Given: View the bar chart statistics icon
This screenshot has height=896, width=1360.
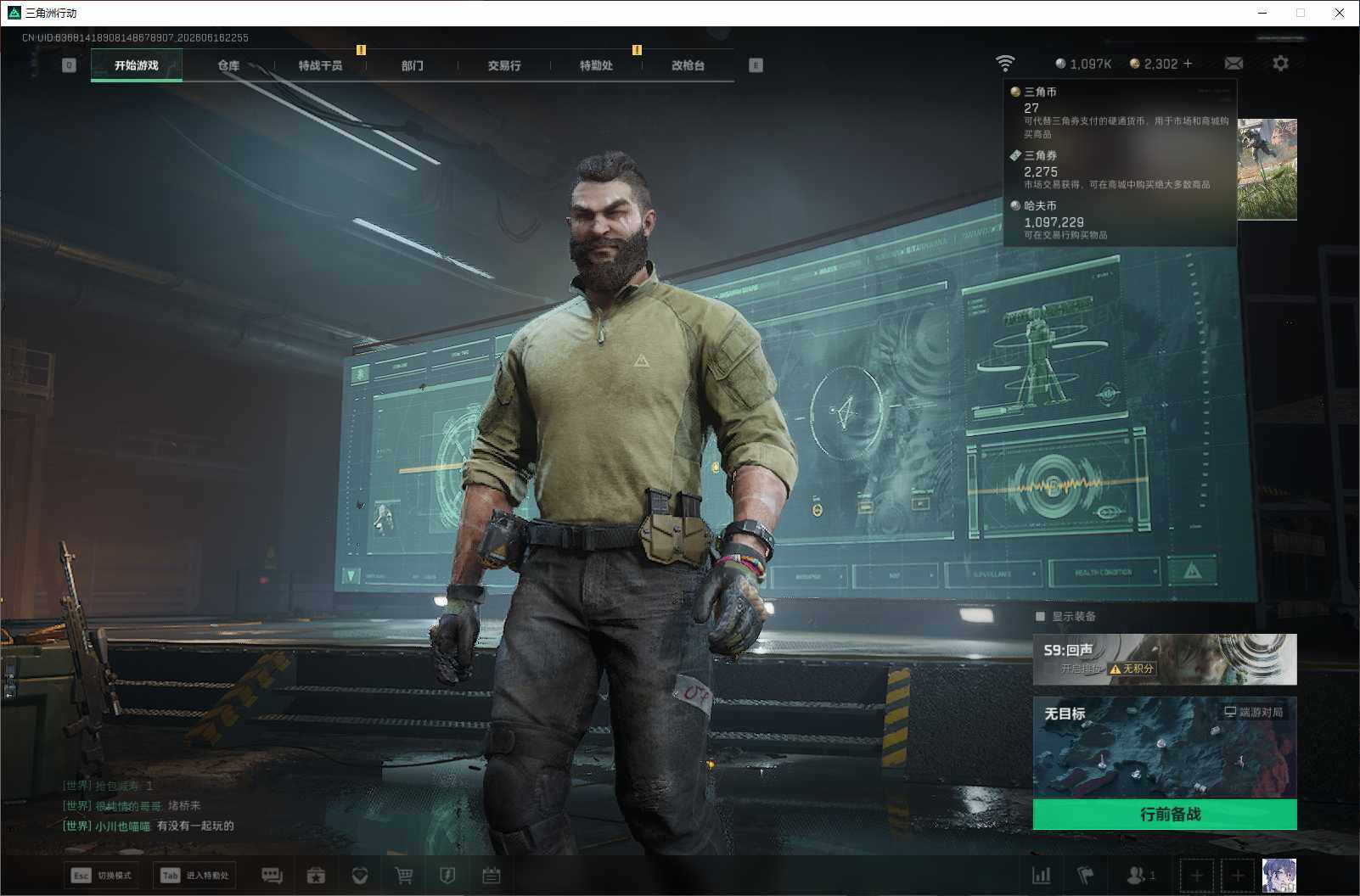Looking at the screenshot, I should pyautogui.click(x=1042, y=875).
